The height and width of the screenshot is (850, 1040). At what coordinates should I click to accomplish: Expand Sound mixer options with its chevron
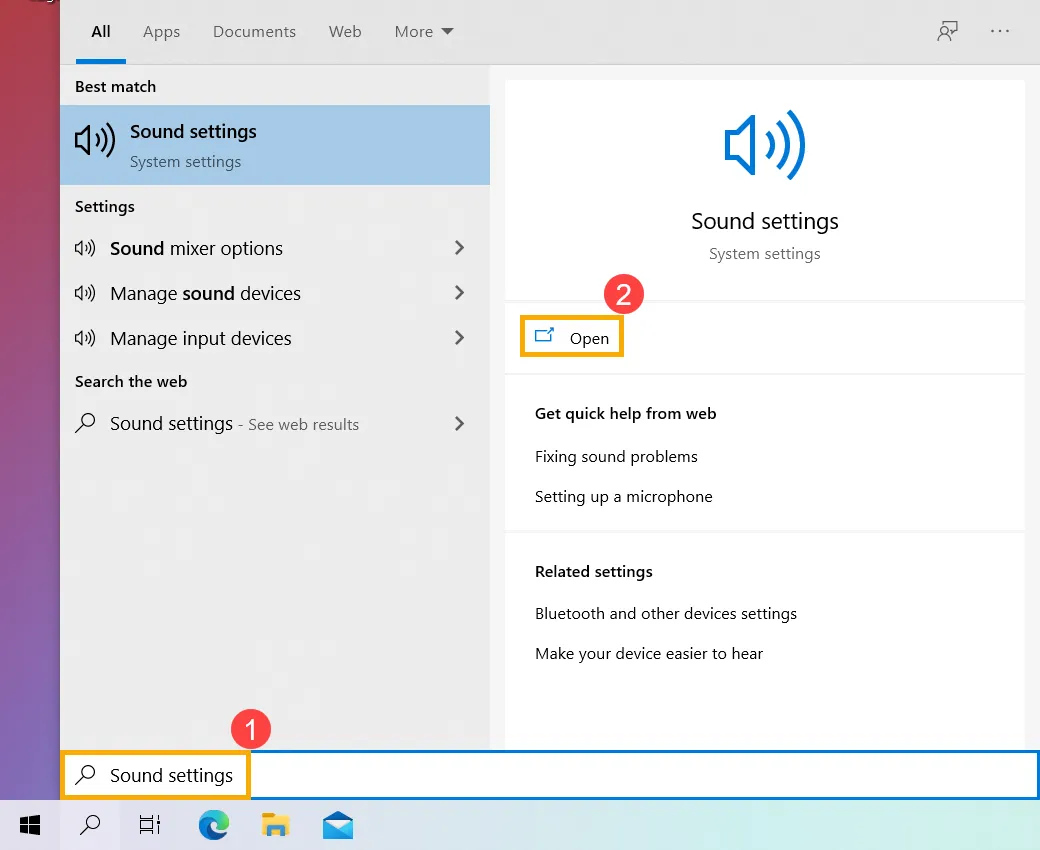pyautogui.click(x=459, y=248)
